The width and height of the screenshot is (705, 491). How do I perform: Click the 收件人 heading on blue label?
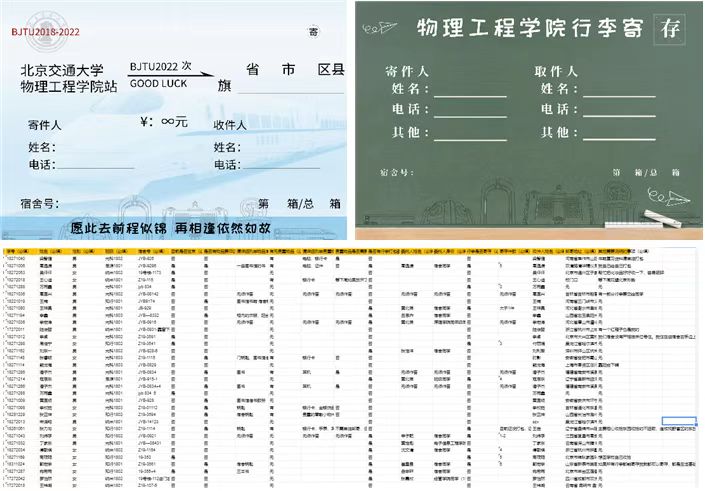point(230,125)
